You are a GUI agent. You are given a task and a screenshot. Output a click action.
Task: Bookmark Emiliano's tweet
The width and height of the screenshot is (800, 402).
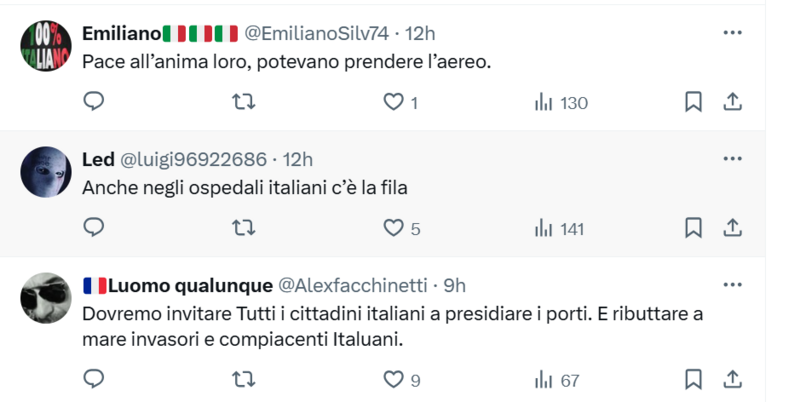click(x=692, y=102)
